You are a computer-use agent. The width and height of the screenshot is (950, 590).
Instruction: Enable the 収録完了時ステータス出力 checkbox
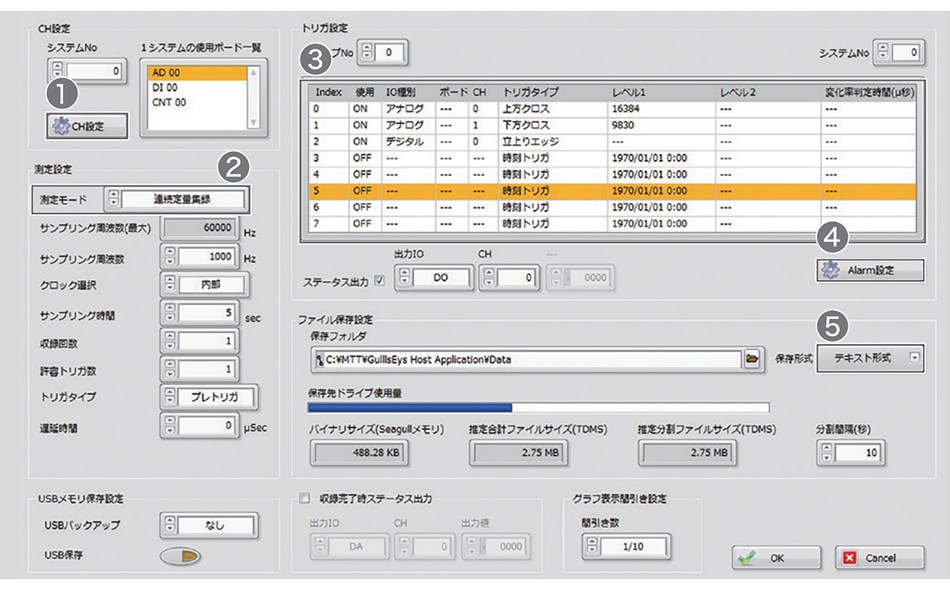point(305,499)
